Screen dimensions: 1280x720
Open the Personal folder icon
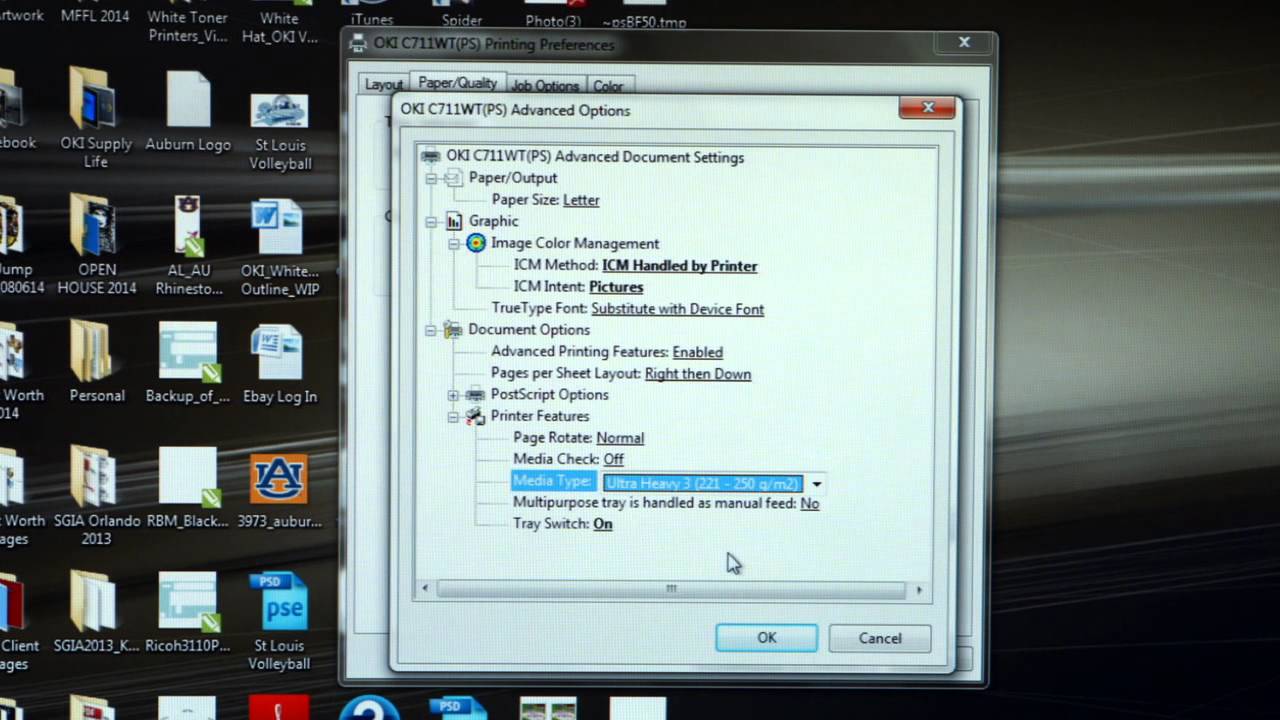coord(96,352)
